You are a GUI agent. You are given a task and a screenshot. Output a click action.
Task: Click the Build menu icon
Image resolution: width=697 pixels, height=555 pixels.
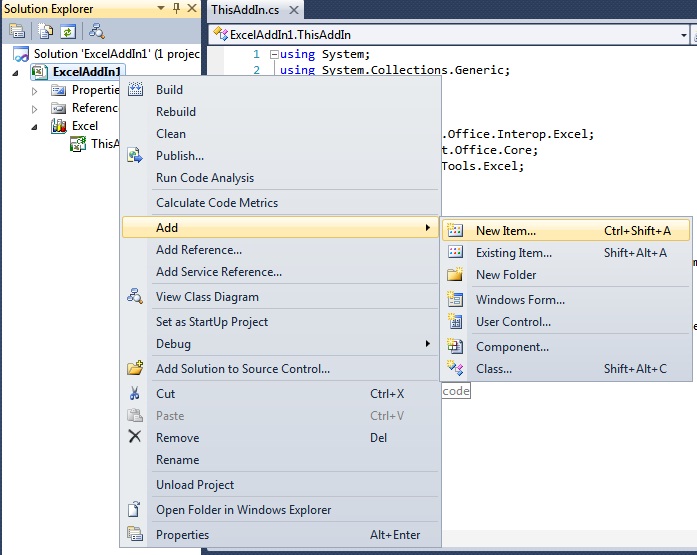[x=136, y=89]
